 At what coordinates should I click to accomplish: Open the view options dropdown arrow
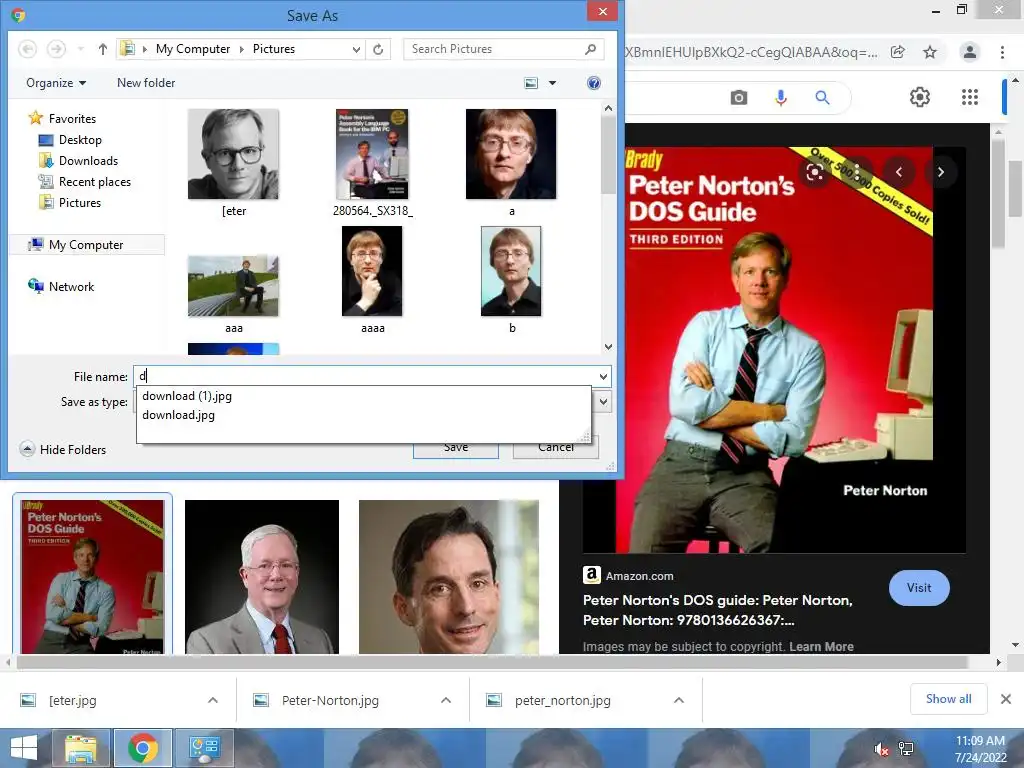[x=552, y=83]
